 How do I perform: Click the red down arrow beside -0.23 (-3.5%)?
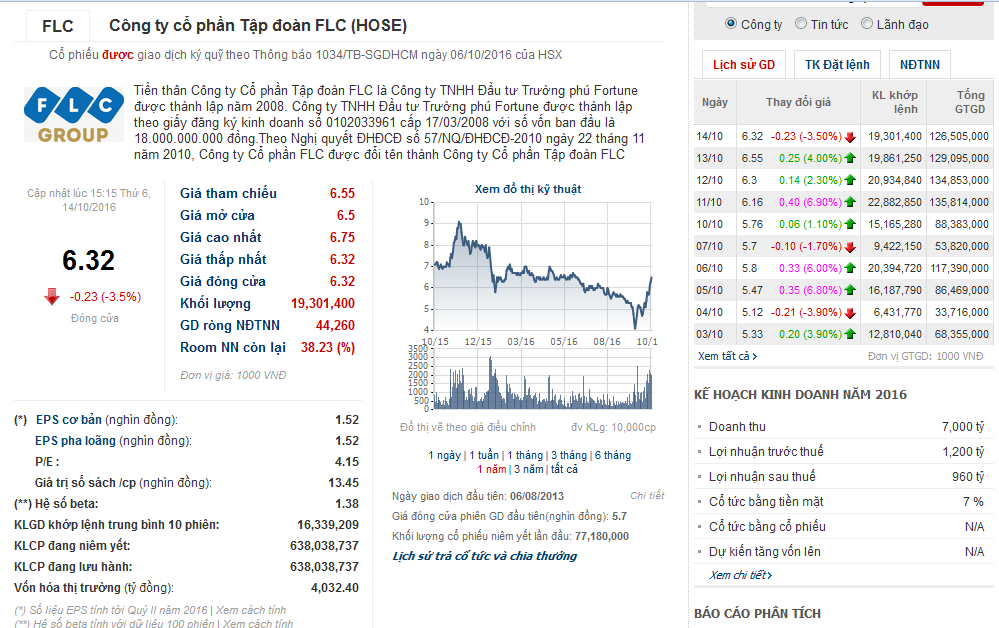click(x=52, y=296)
